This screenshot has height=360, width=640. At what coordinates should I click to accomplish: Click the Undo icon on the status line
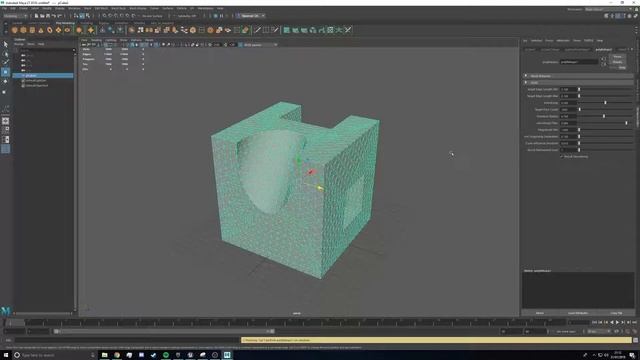pyautogui.click(x=53, y=16)
